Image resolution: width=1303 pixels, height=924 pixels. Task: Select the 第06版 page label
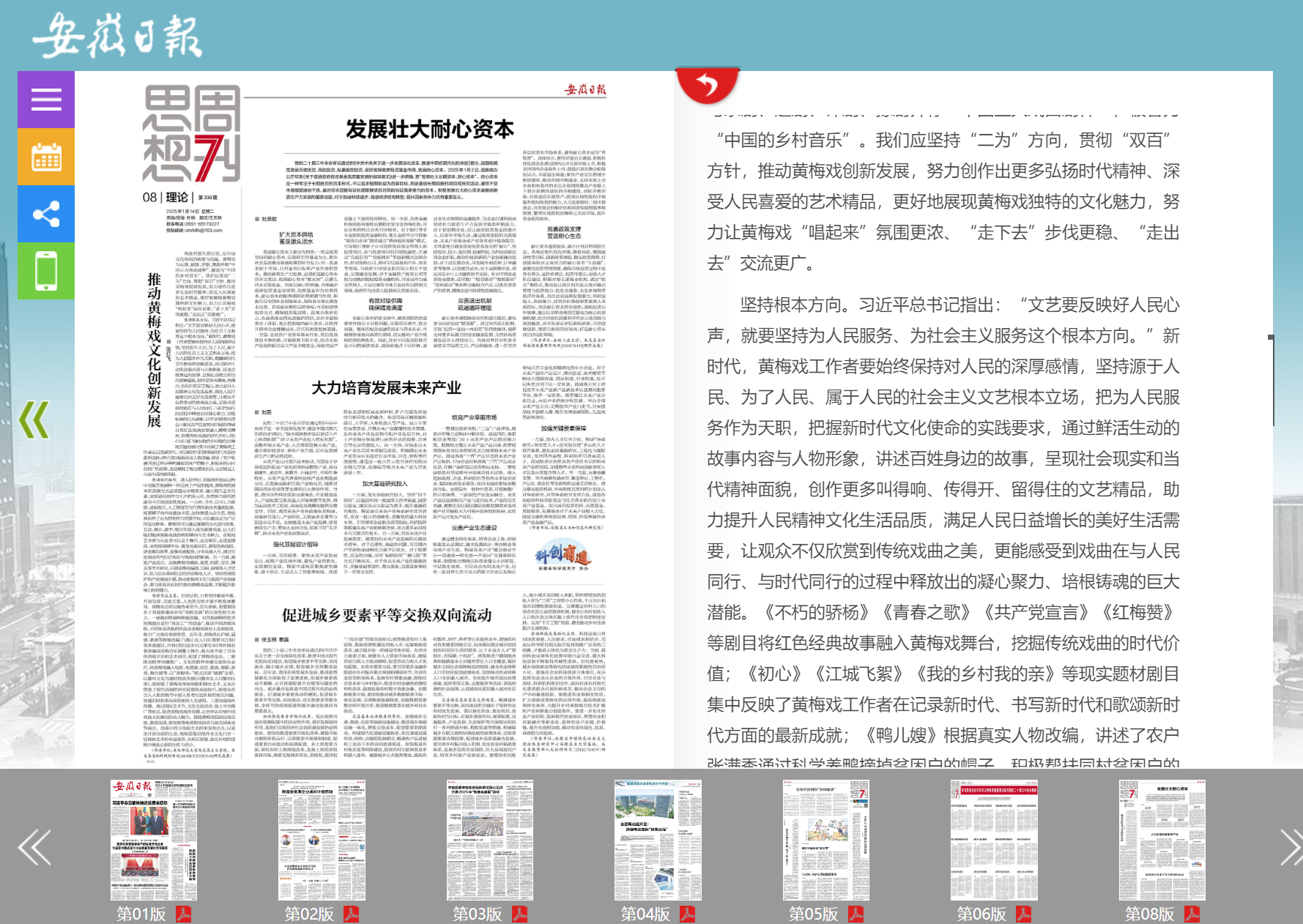point(981,914)
